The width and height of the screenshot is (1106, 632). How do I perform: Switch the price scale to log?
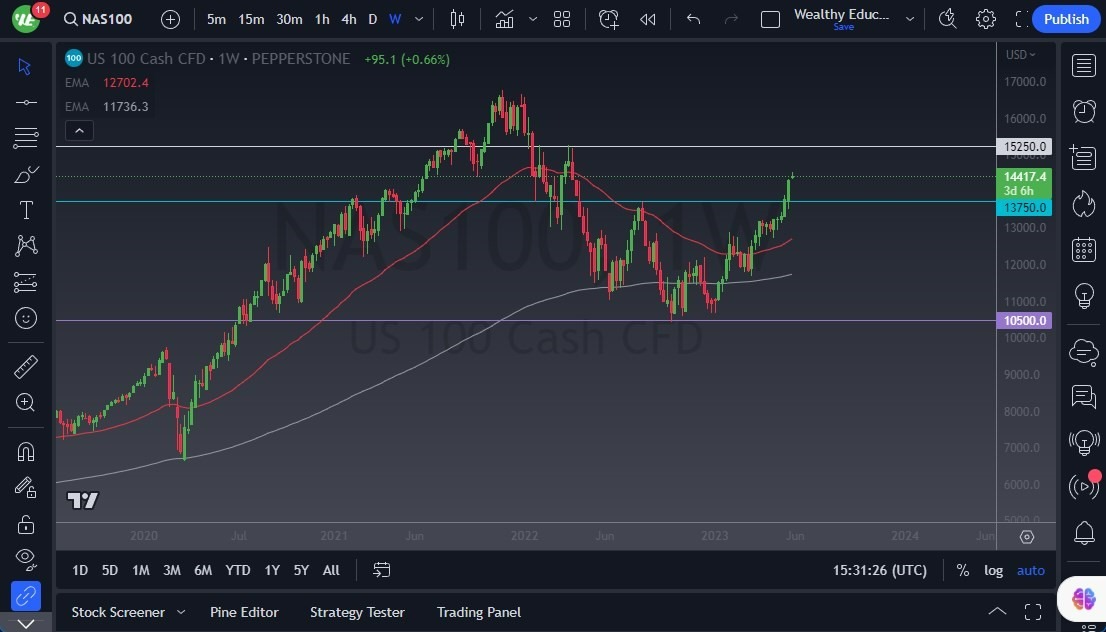pyautogui.click(x=993, y=570)
